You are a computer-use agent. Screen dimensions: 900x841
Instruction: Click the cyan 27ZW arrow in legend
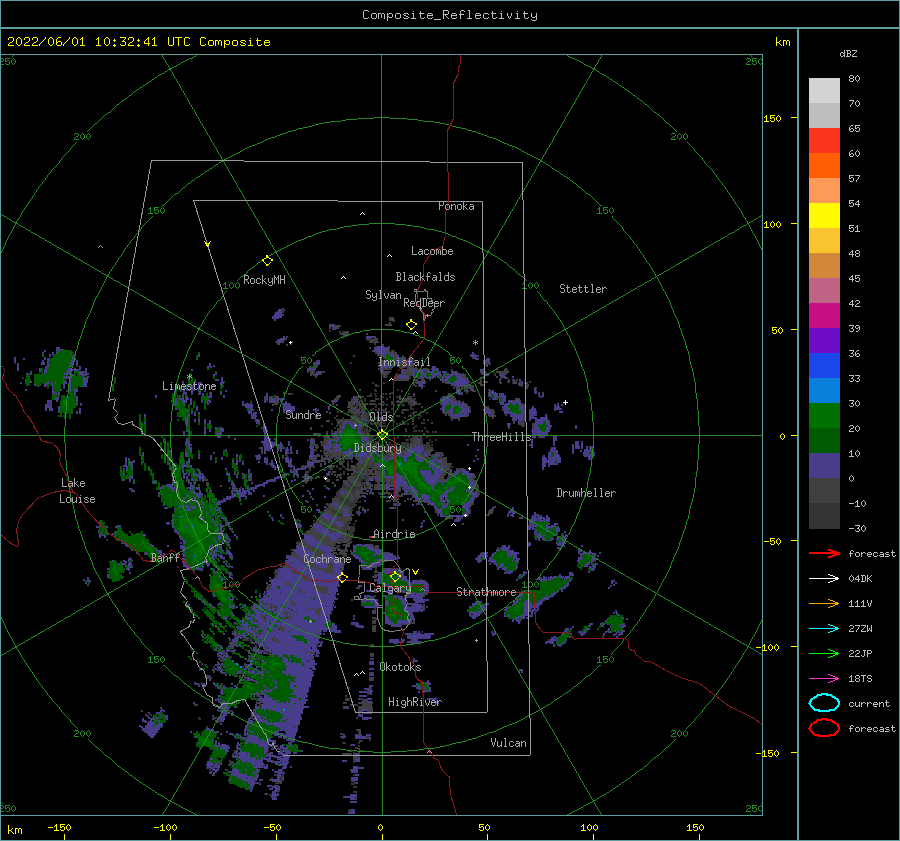[824, 629]
